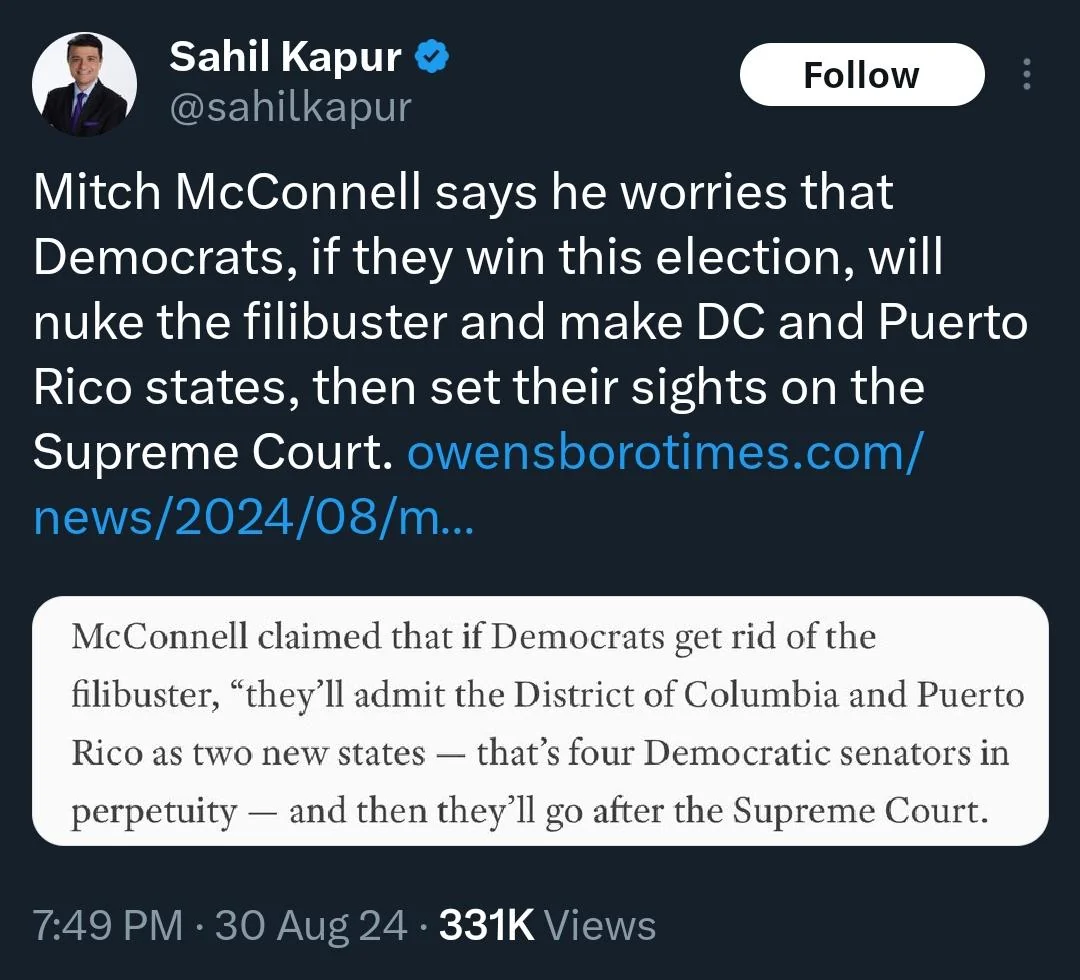Click the tweet line mentioning nuke the filibuster
The height and width of the screenshot is (980, 1080).
click(530, 323)
